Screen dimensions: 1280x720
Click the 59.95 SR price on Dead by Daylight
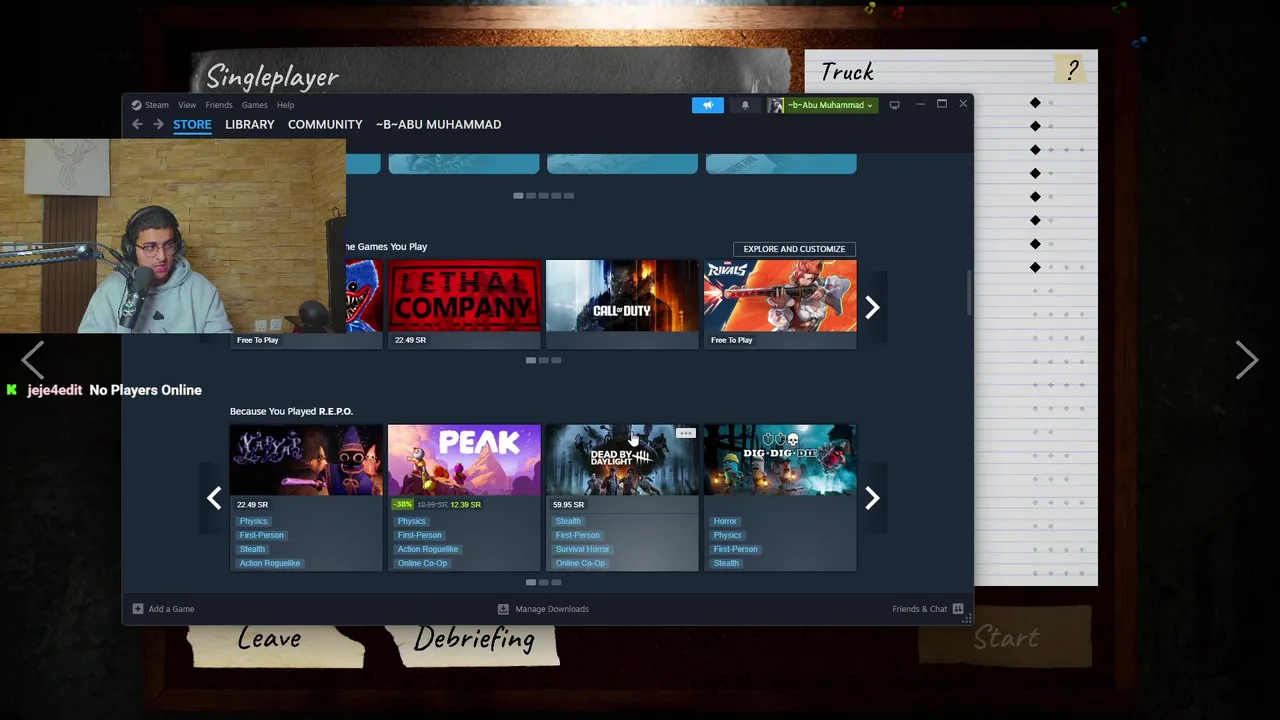(x=568, y=505)
